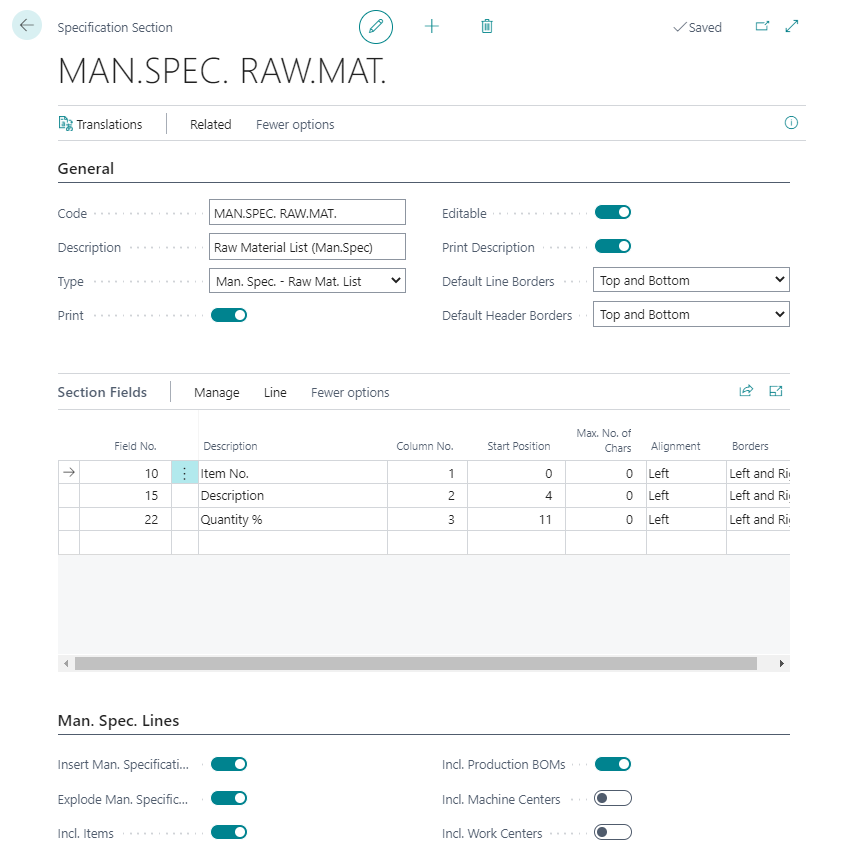Click Alignment 'Left' in Quantity % row
The image size is (863, 863).
pos(686,520)
